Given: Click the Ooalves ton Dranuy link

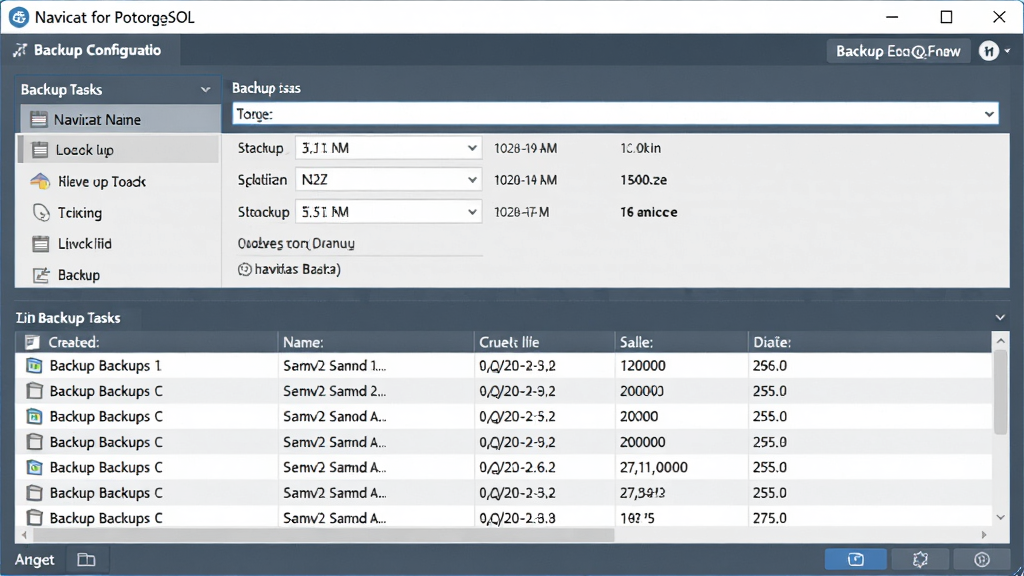Looking at the screenshot, I should click(x=296, y=244).
